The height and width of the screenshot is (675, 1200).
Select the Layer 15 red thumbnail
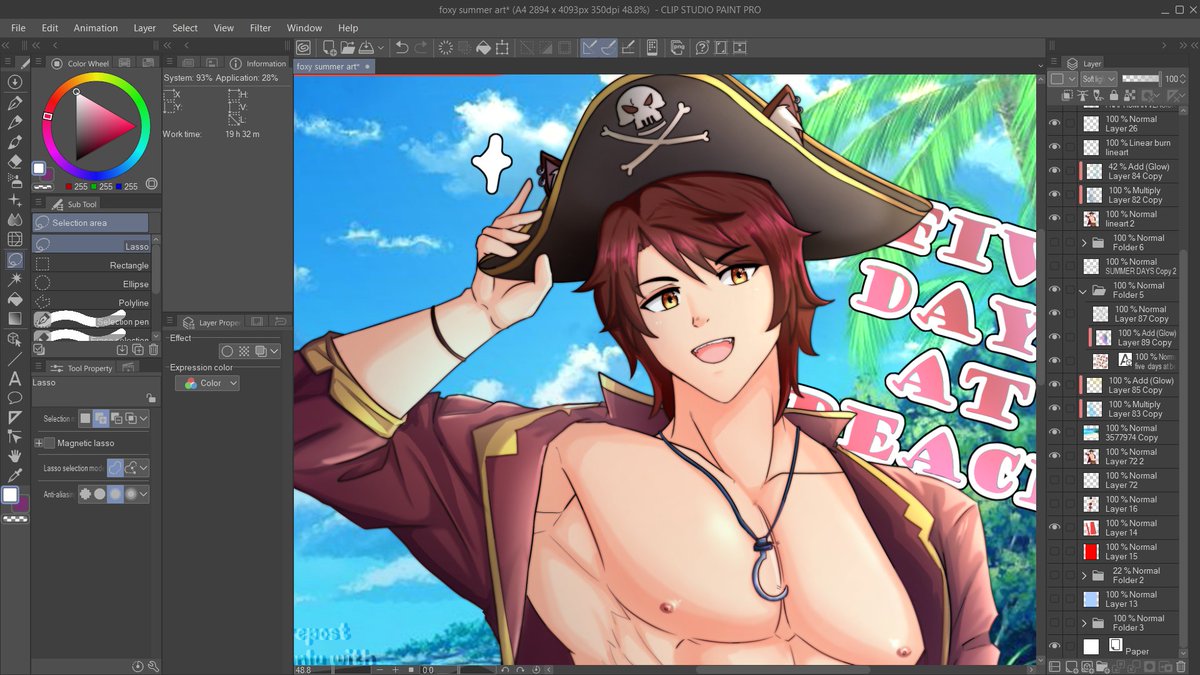point(1091,551)
